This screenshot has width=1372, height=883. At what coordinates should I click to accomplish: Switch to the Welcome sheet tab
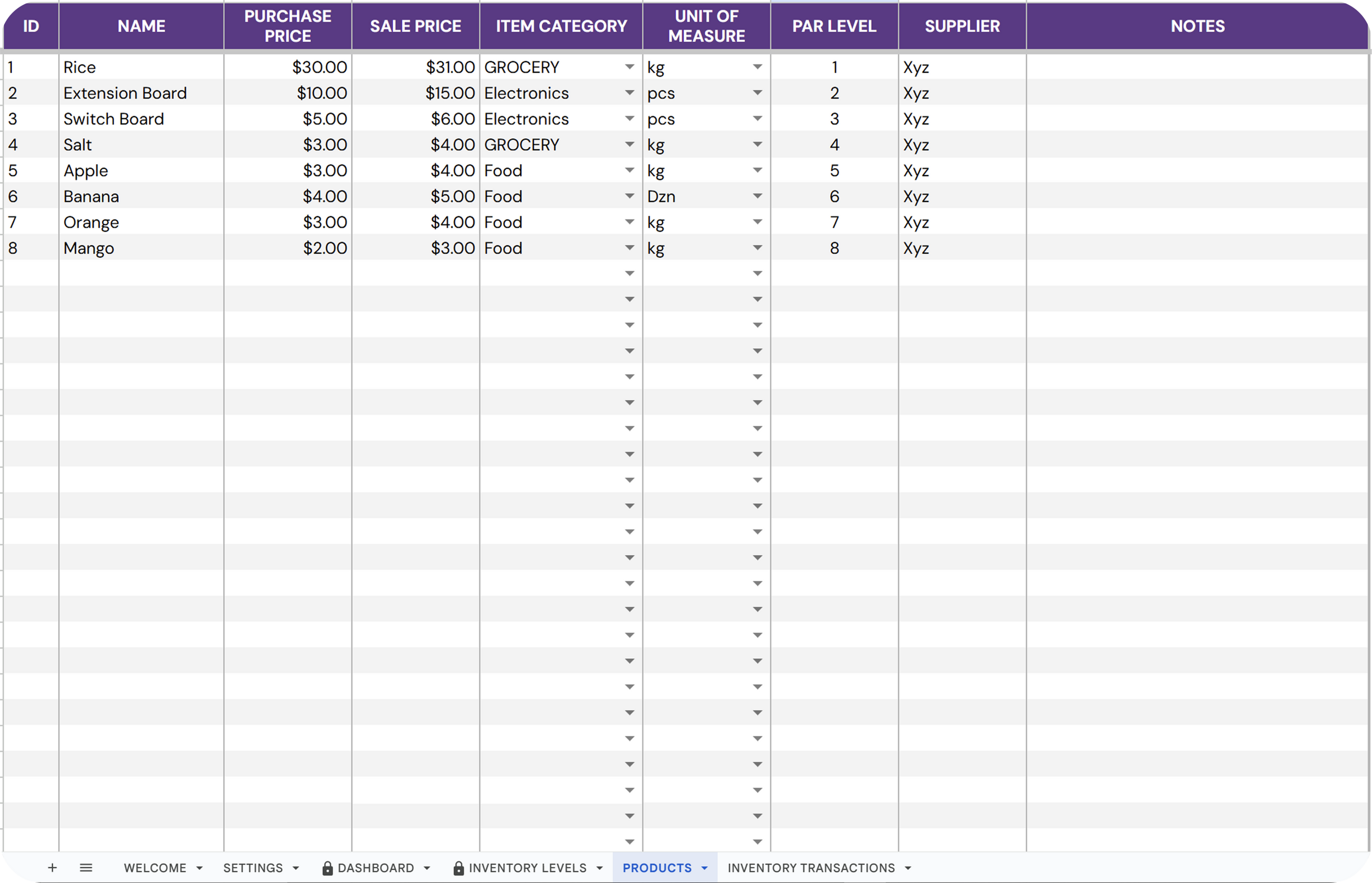[x=155, y=868]
